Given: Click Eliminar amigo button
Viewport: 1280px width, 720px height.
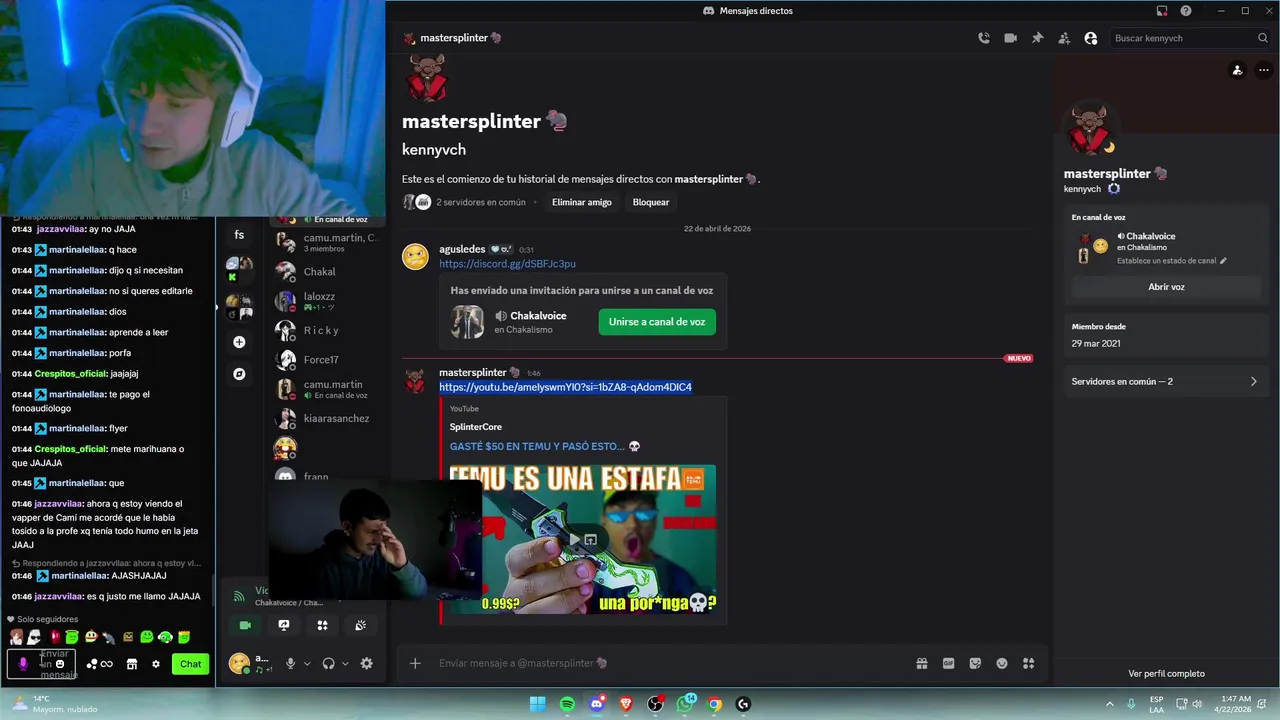Looking at the screenshot, I should pyautogui.click(x=582, y=202).
